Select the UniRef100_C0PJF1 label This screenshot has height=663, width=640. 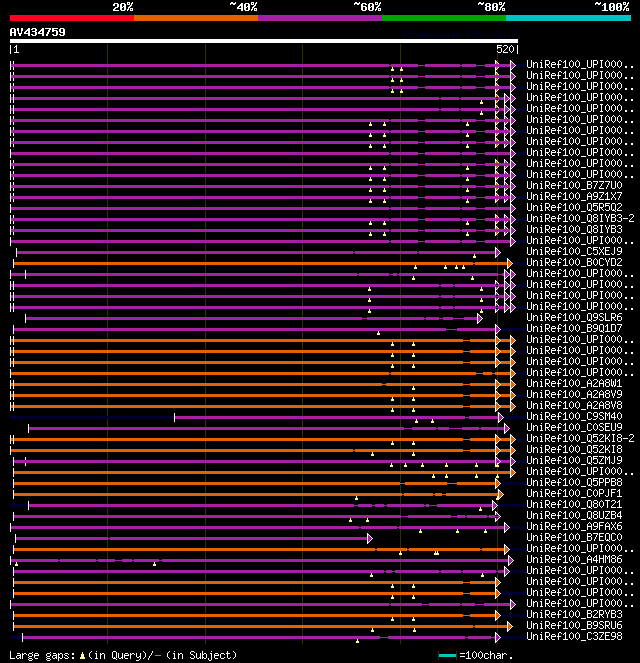[x=574, y=493]
